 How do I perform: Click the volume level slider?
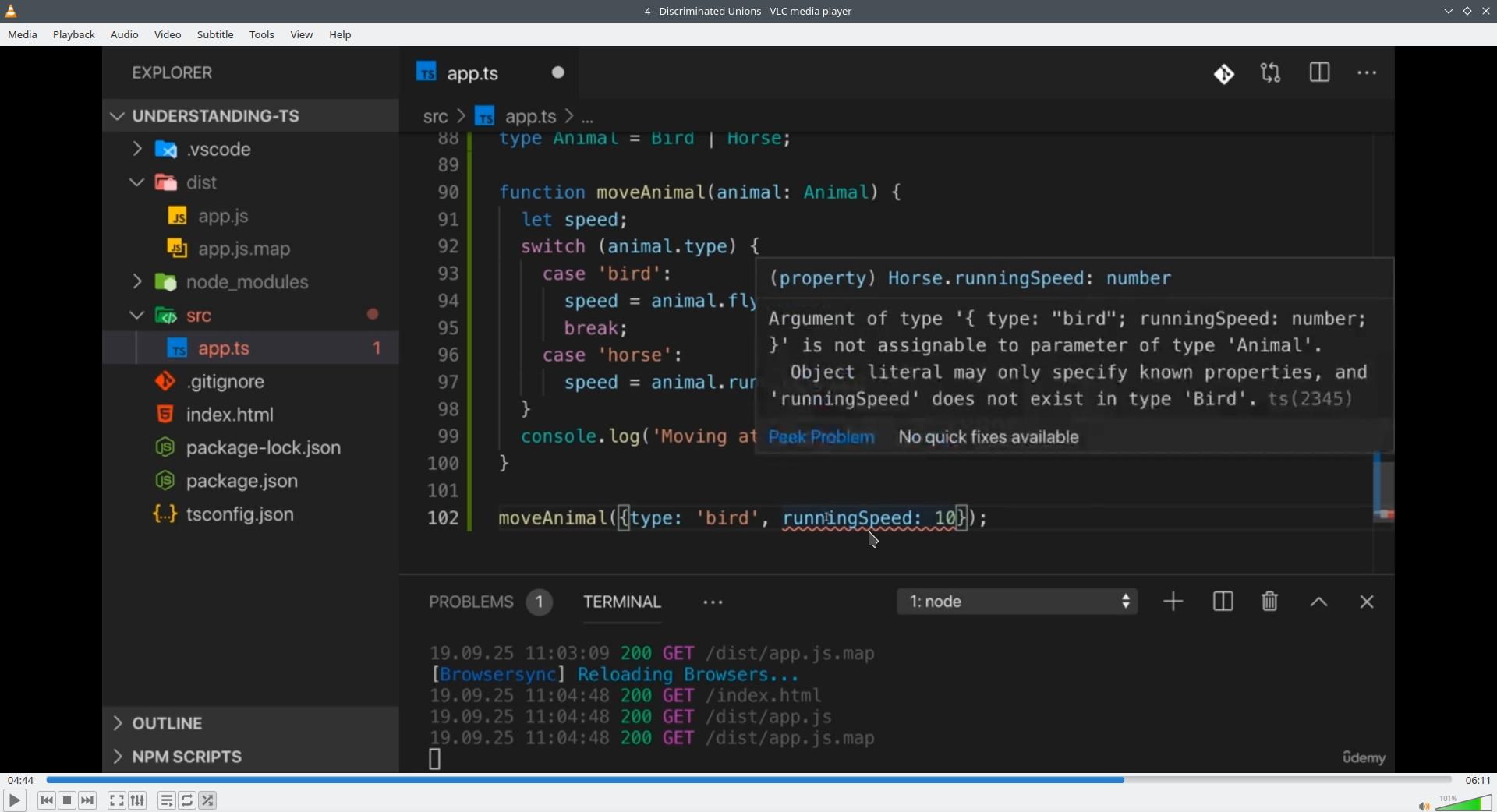tap(1464, 803)
